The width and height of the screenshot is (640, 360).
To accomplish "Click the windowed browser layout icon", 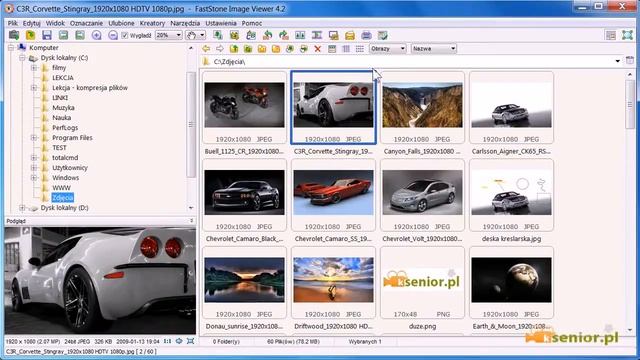I will tap(611, 35).
